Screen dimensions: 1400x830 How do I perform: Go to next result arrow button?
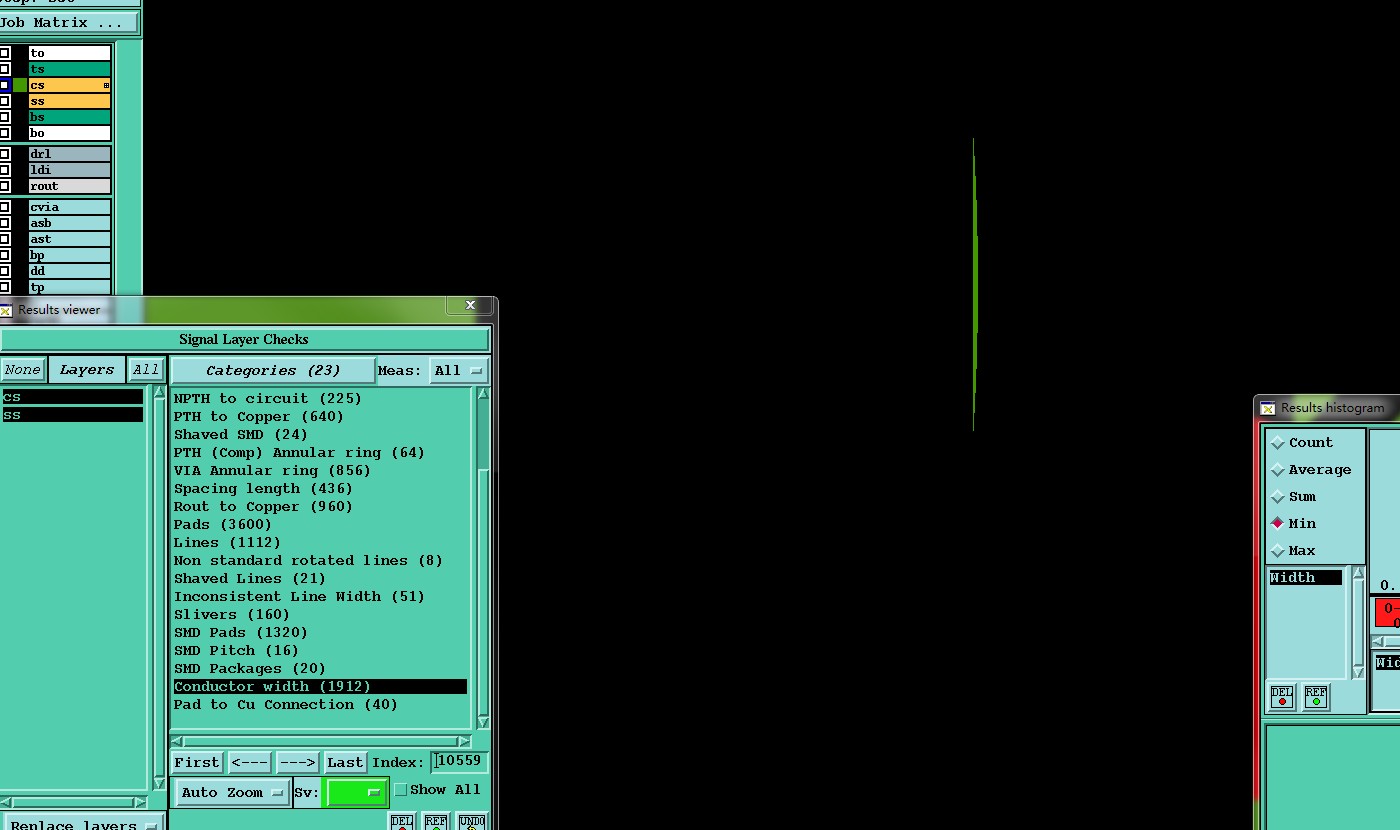pyautogui.click(x=297, y=762)
